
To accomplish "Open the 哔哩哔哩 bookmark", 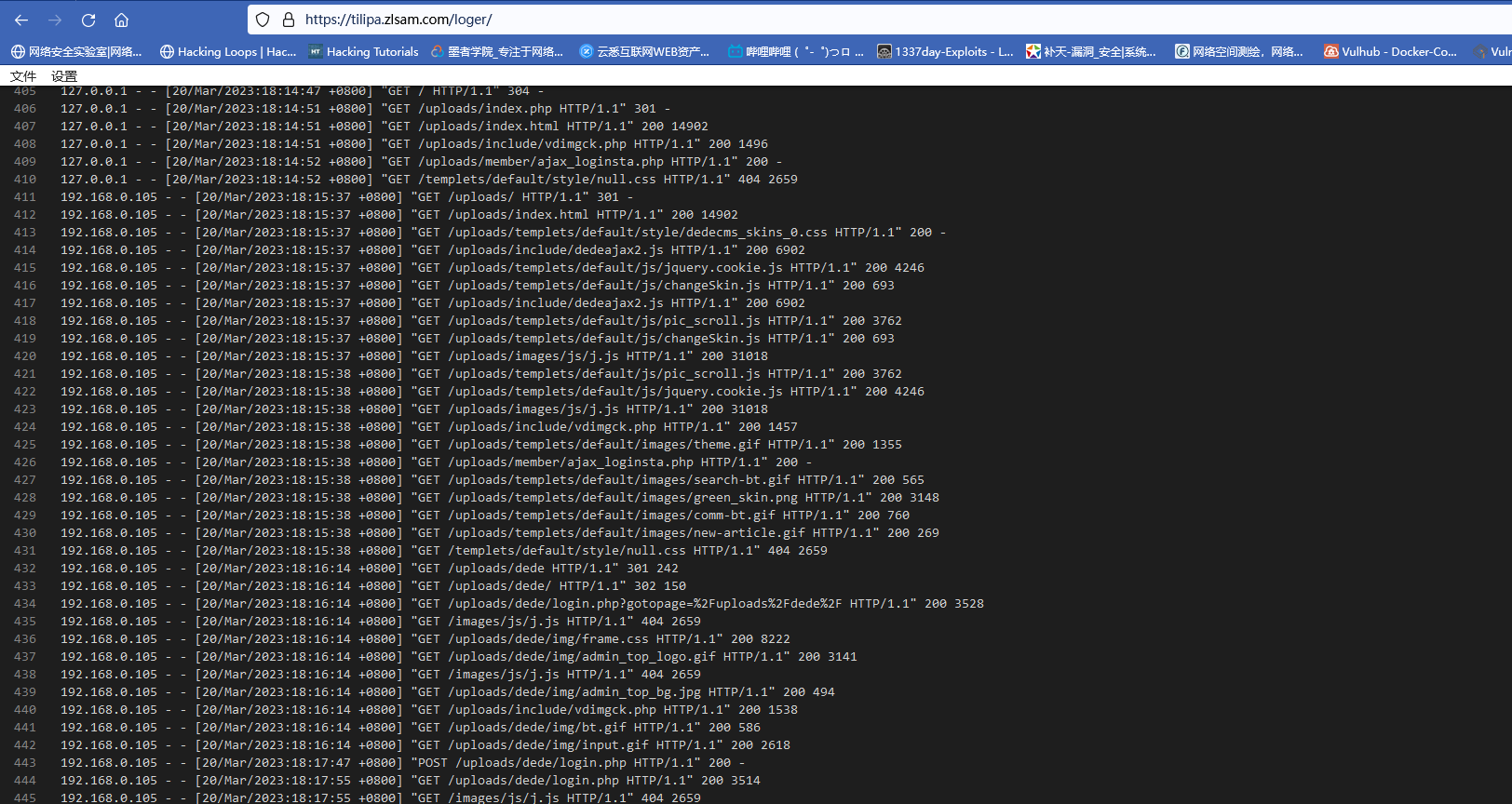I will (796, 52).
